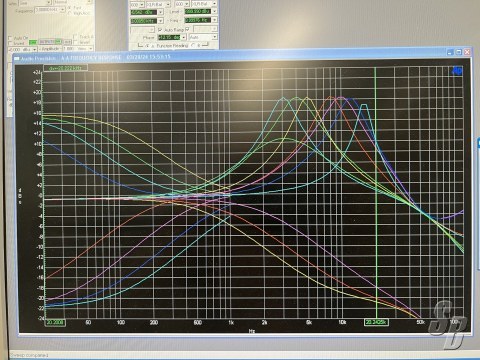This screenshot has width=480, height=360.
Task: Open the generator Frequency dropdown
Action: (x=62, y=10)
